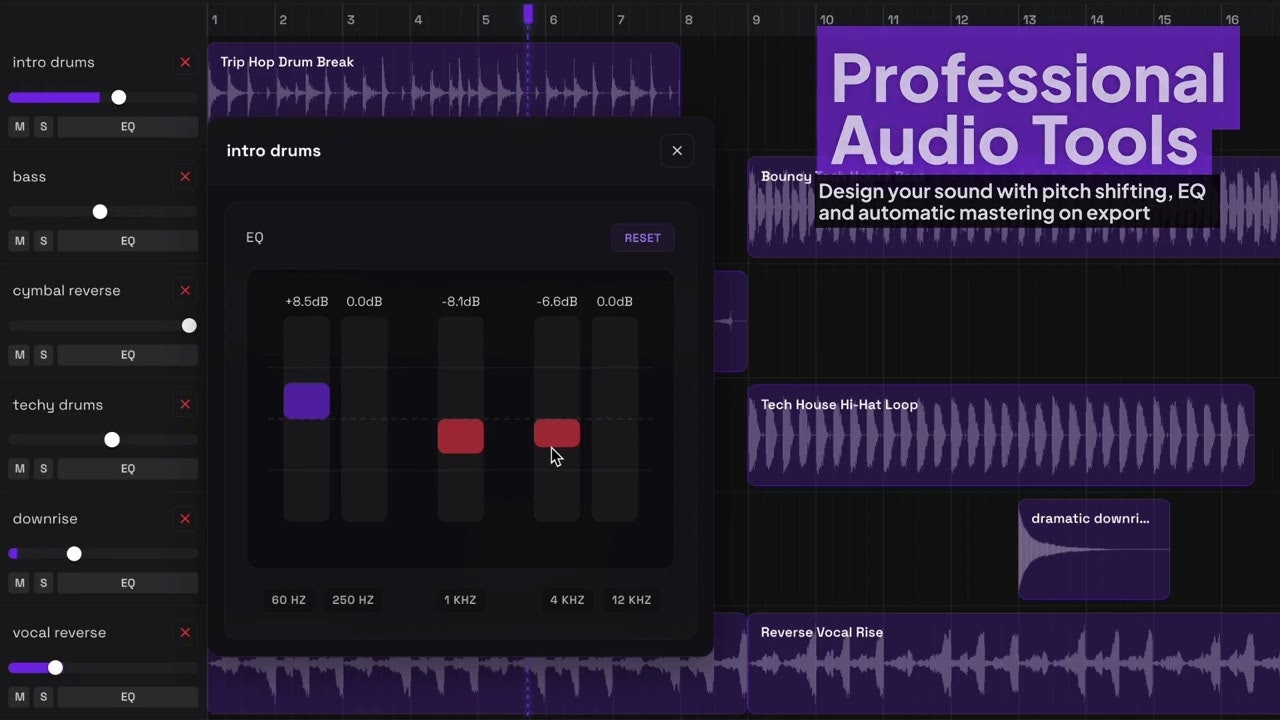Click the playhead marker on the timeline
The width and height of the screenshot is (1280, 720).
528,14
